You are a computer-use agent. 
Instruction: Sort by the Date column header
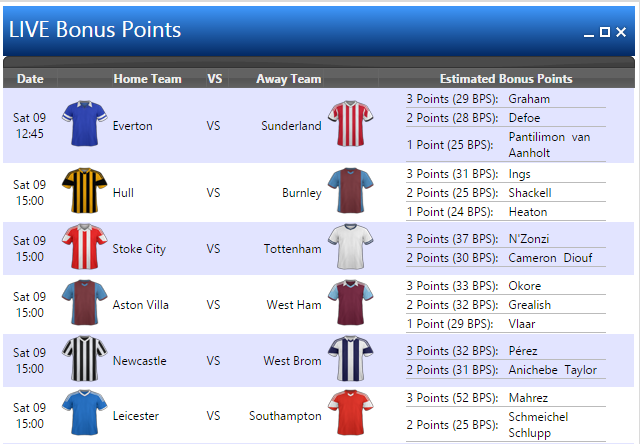30,78
